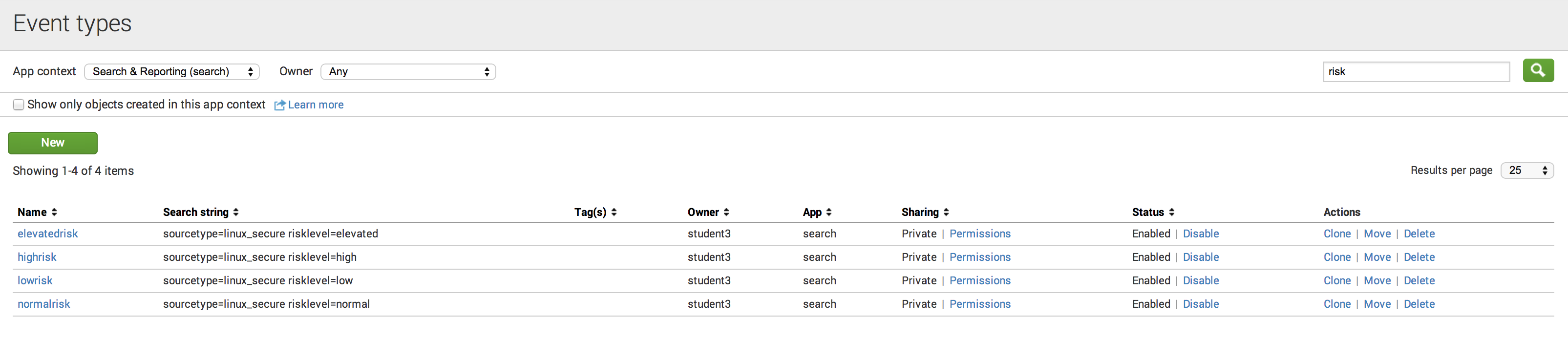
Task: Sort by Search string column arrows
Action: 235,212
